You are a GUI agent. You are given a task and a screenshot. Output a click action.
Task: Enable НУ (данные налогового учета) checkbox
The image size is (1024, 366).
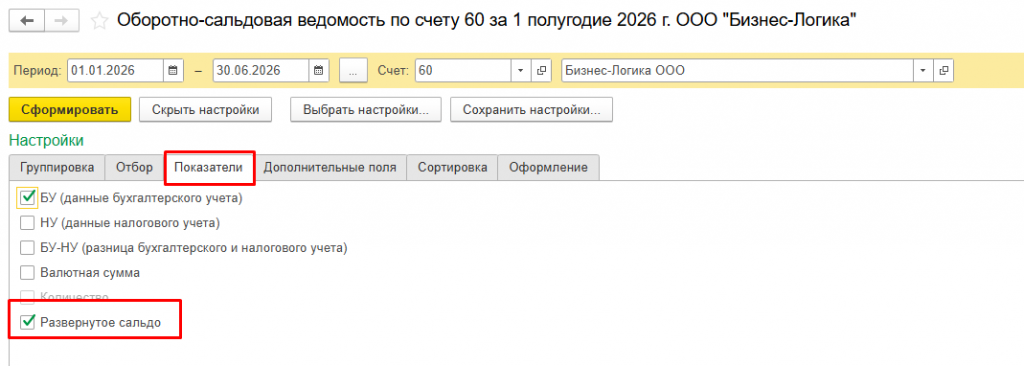coord(27,223)
